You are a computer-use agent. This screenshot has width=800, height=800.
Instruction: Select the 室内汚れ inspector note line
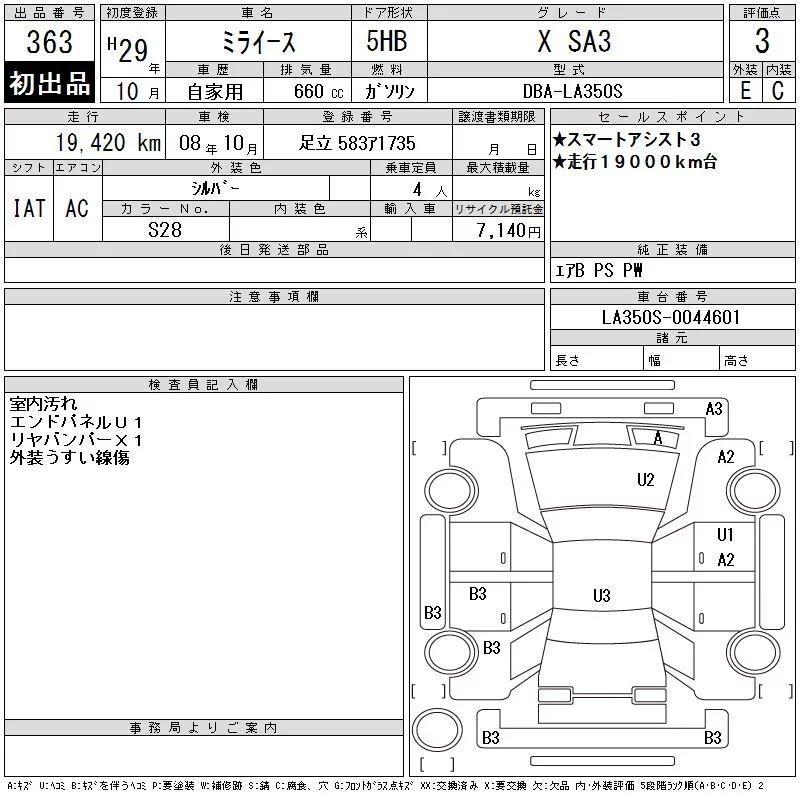[44, 404]
